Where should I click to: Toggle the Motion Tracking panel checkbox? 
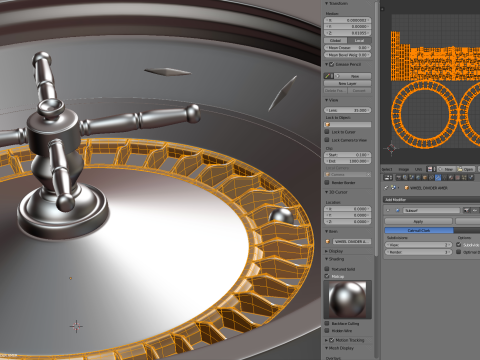(x=332, y=340)
